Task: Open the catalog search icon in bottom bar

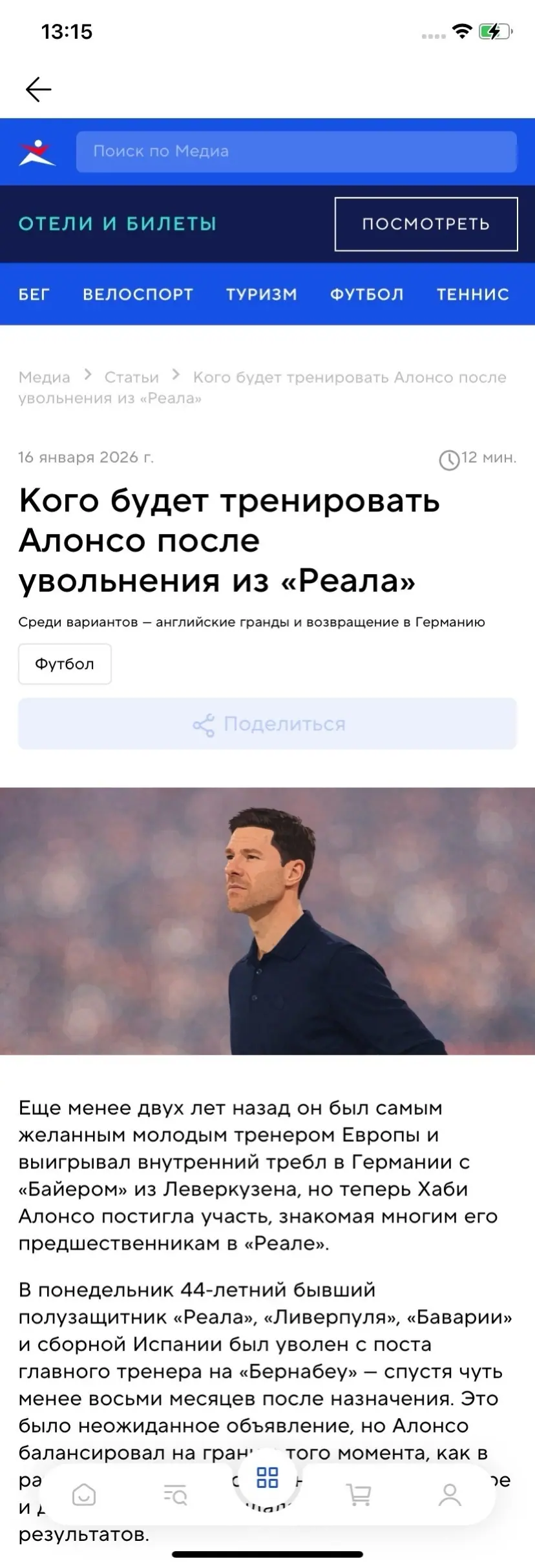Action: [x=176, y=1494]
